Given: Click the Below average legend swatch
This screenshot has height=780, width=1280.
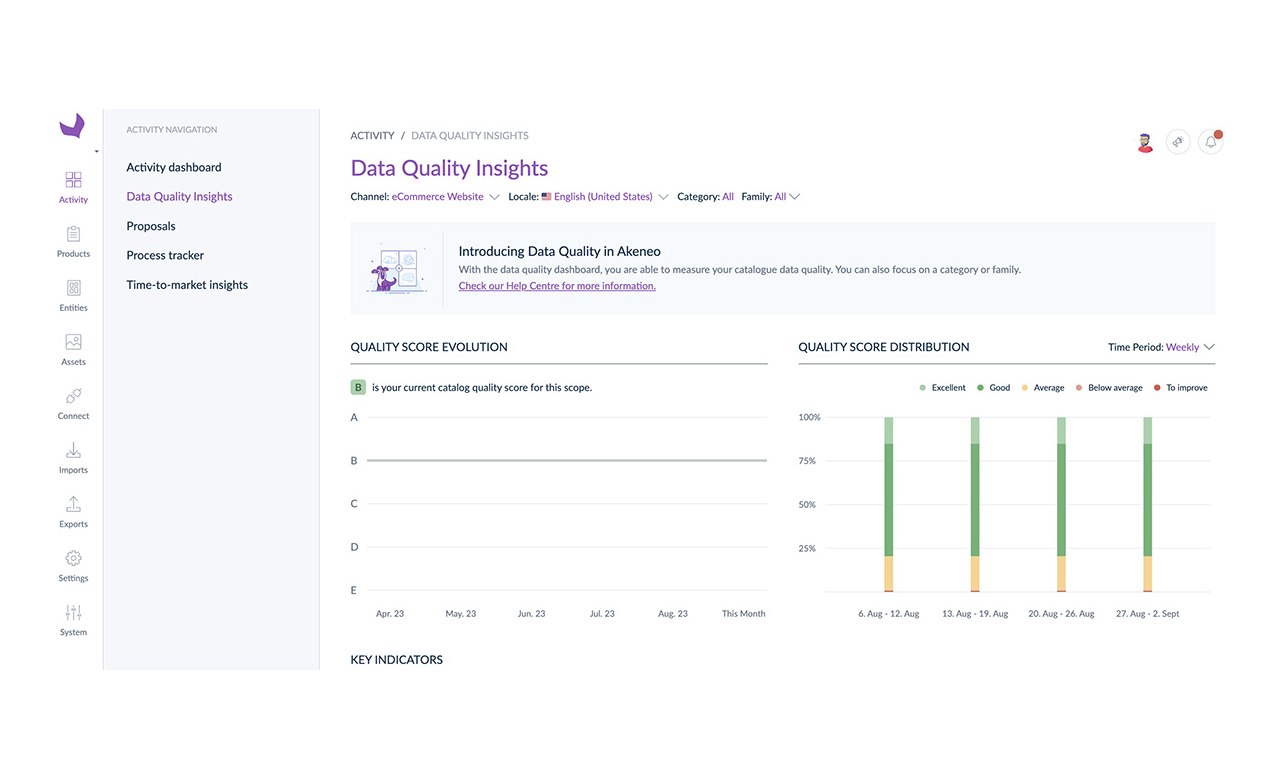Looking at the screenshot, I should [x=1079, y=388].
